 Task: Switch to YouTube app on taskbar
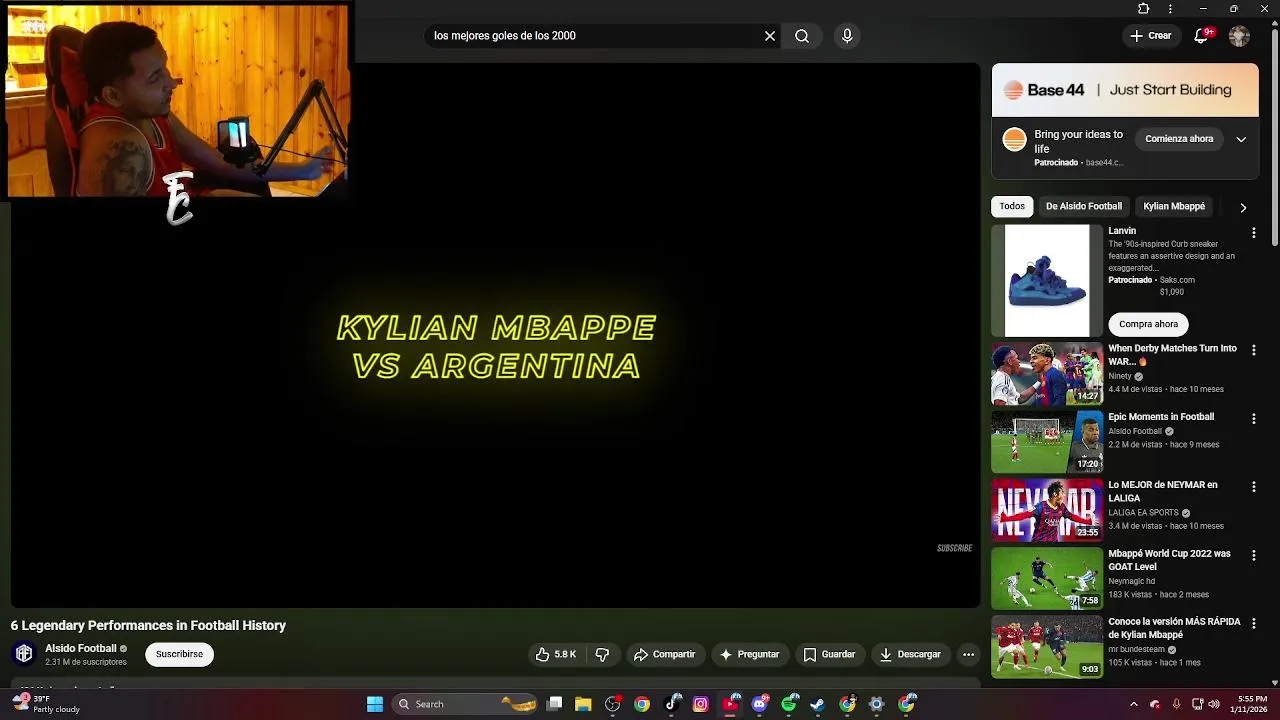731,704
